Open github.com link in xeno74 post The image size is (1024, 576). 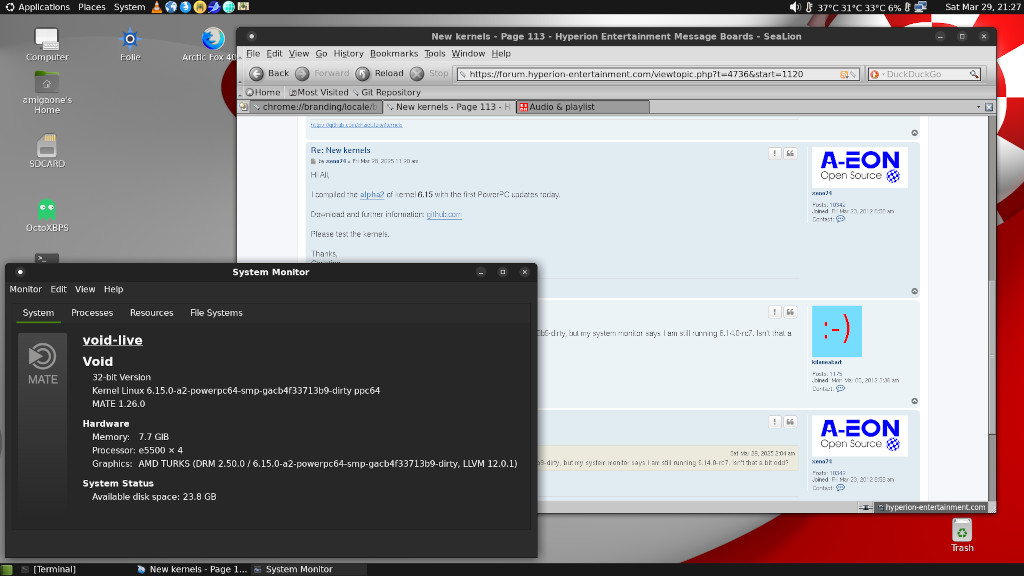point(444,214)
